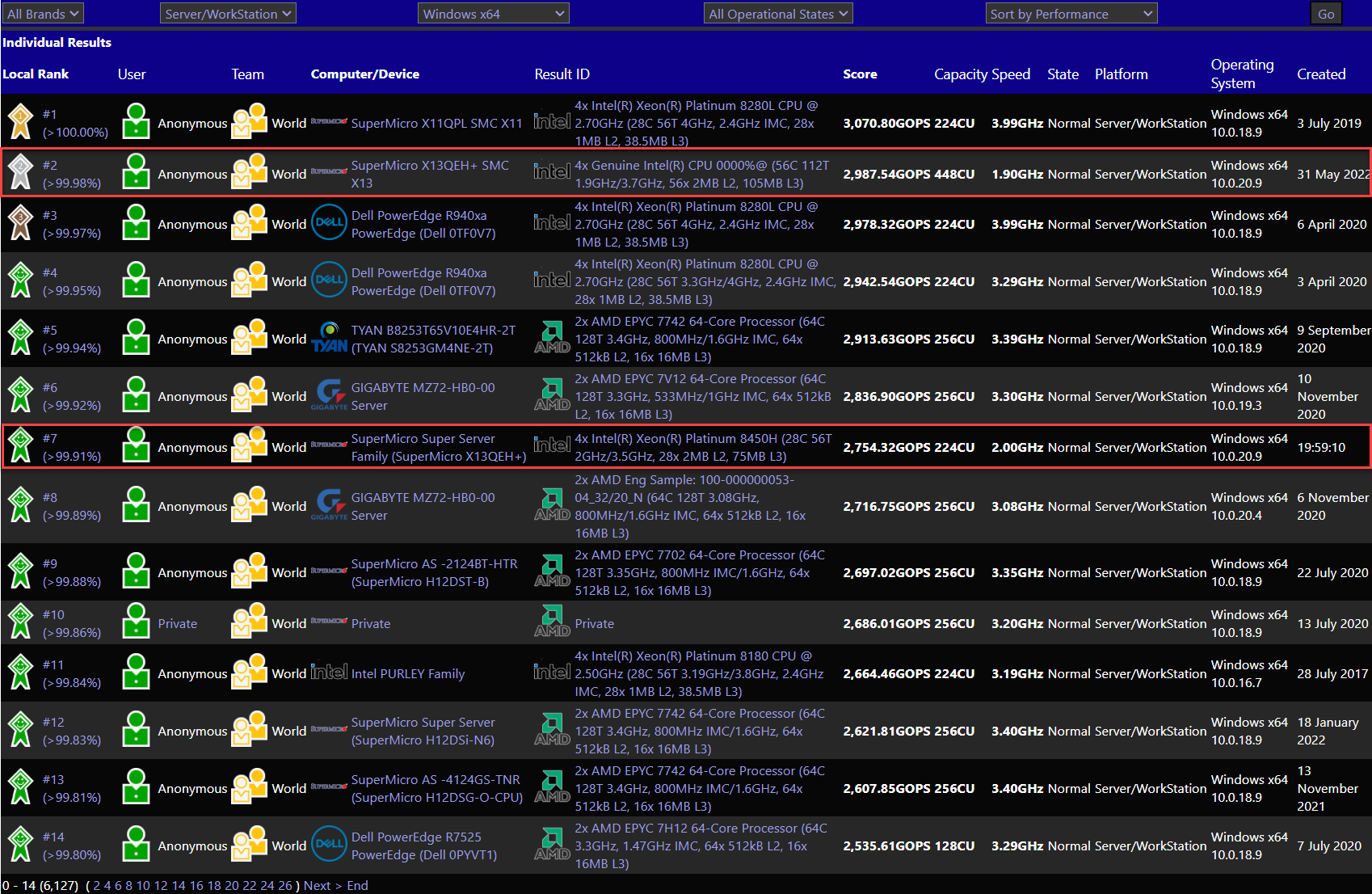Click the Score column header
The width and height of the screenshot is (1372, 894).
pos(860,74)
